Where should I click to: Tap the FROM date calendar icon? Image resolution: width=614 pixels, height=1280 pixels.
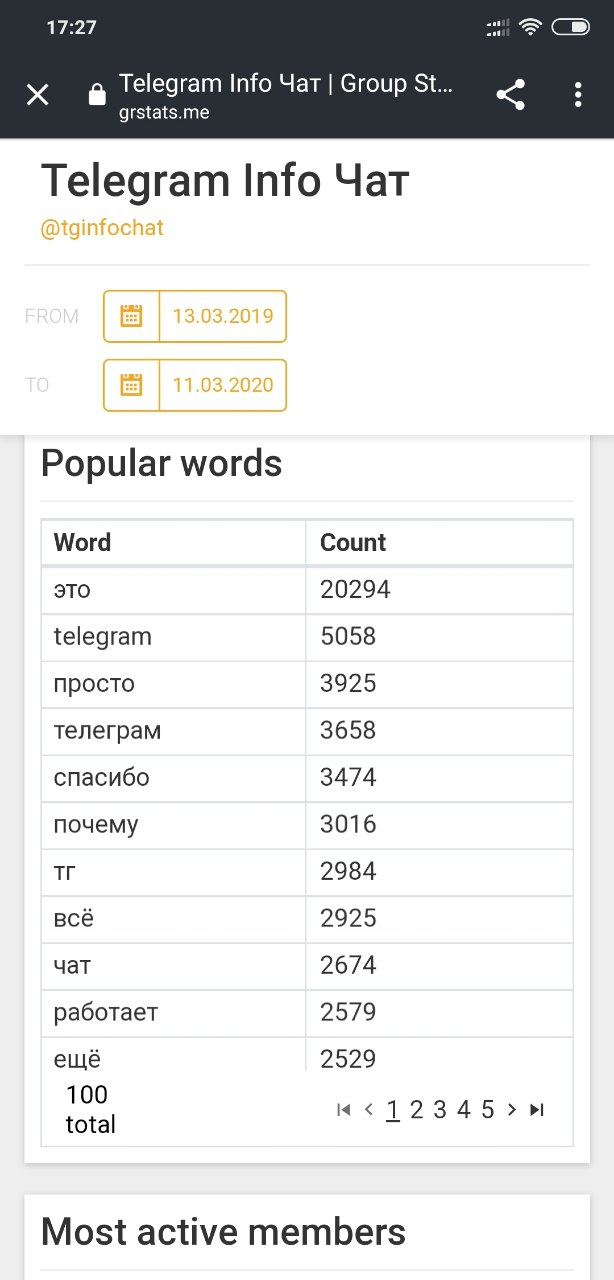coord(131,316)
